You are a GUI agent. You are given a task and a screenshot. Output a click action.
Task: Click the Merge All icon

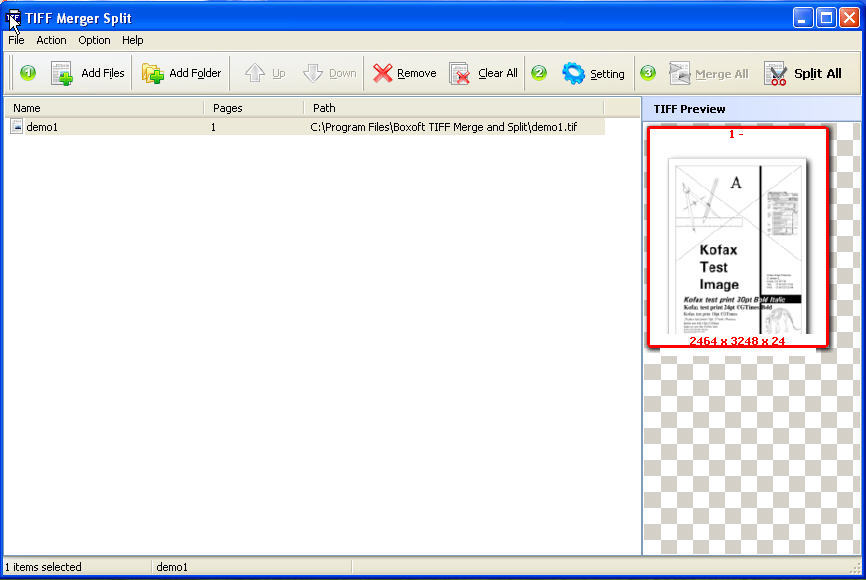point(679,73)
